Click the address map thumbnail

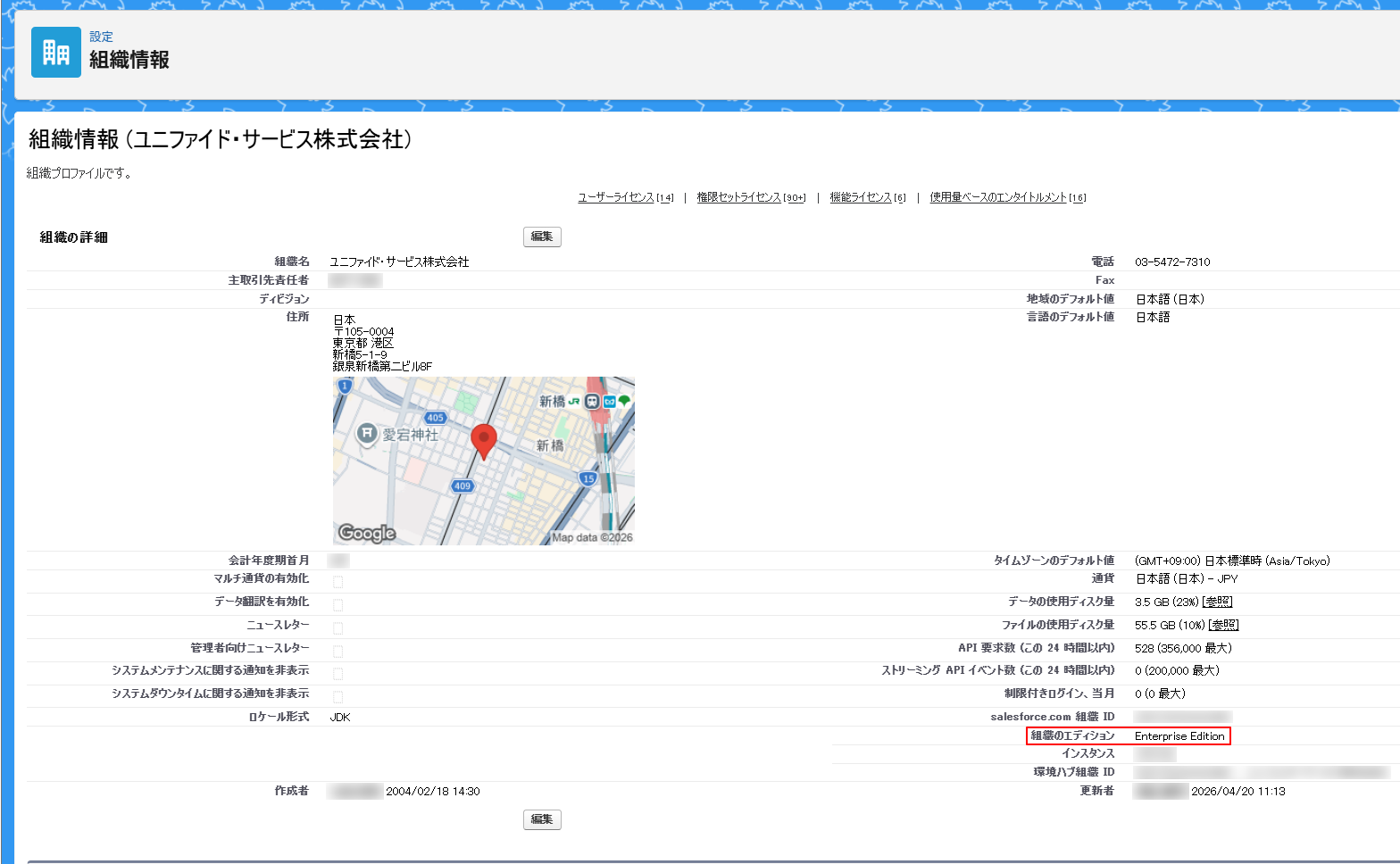click(484, 461)
